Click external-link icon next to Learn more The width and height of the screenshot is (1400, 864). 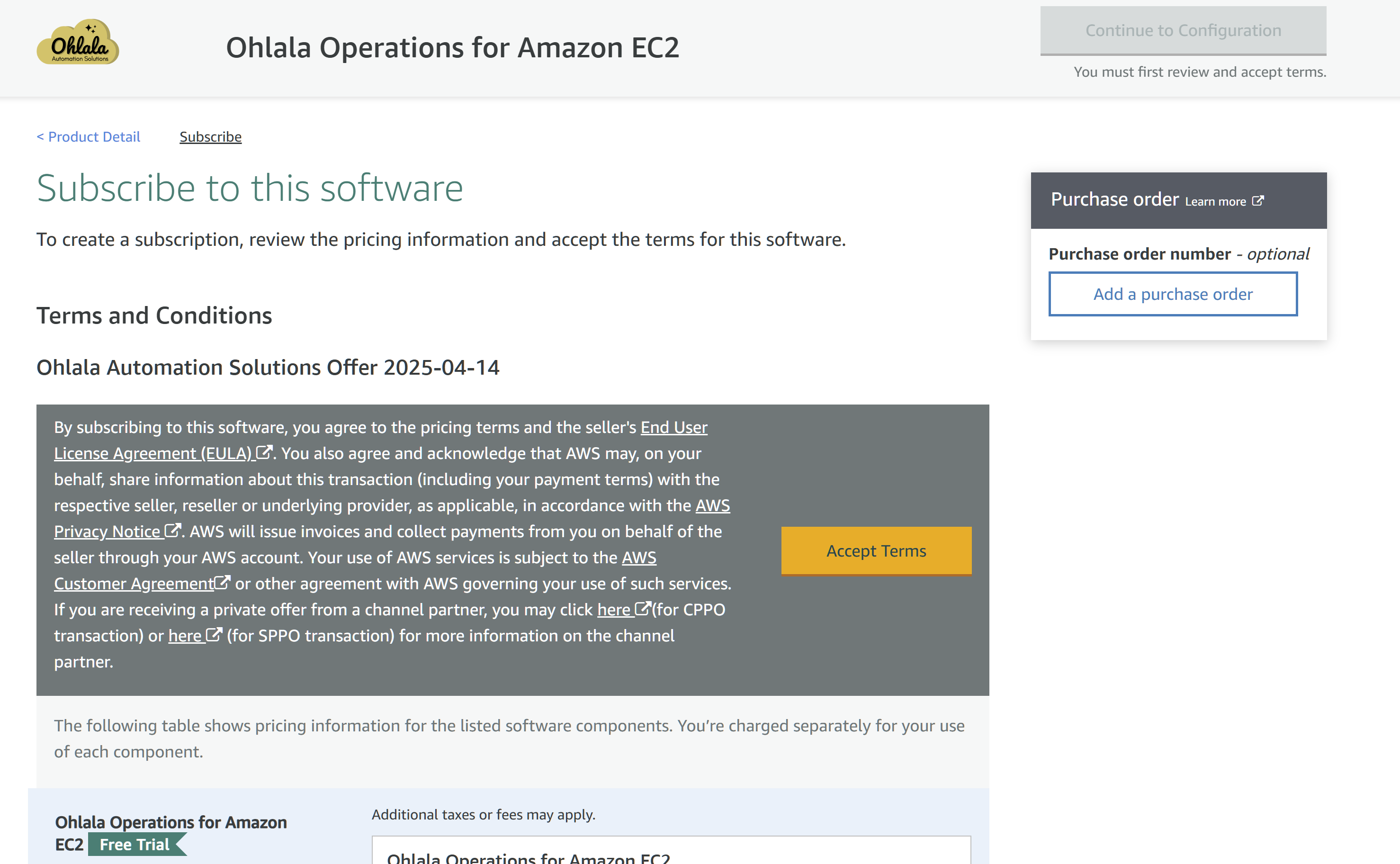[x=1257, y=200]
